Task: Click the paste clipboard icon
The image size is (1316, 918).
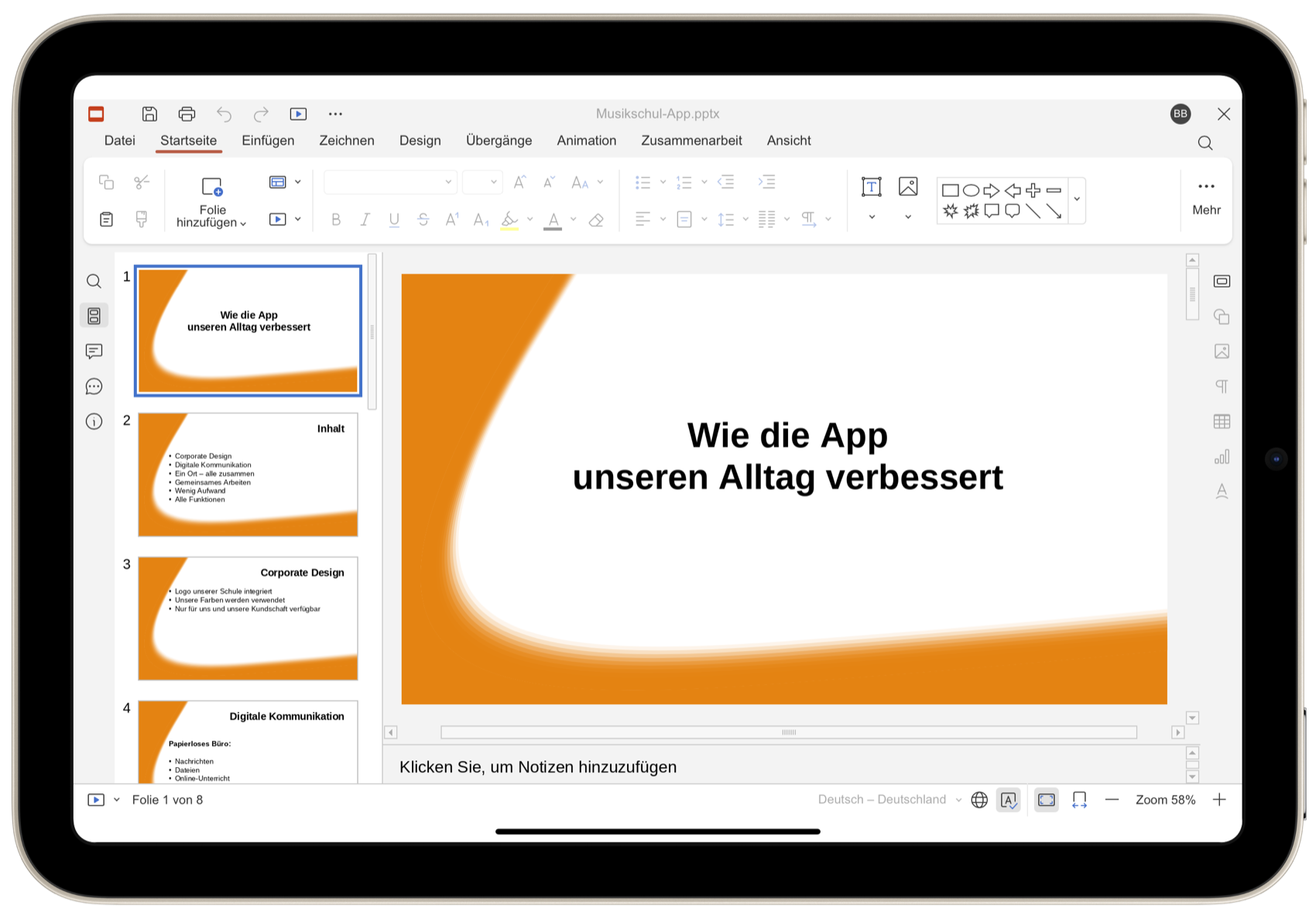Action: [106, 219]
